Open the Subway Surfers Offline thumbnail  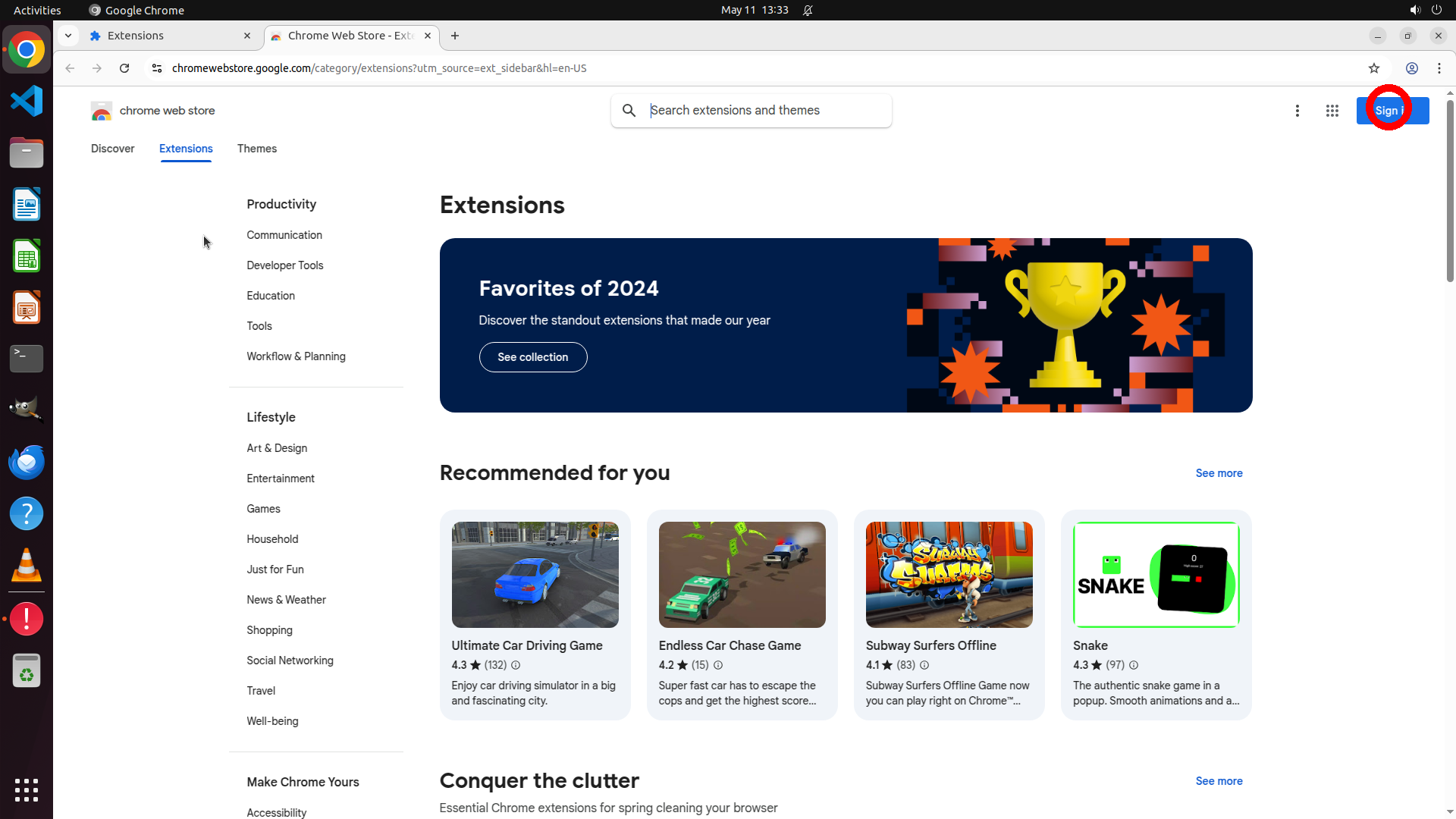[x=949, y=575]
